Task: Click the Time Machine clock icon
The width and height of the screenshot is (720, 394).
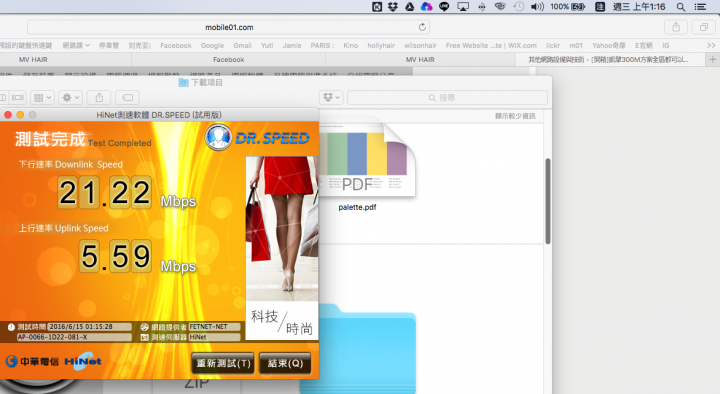Action: pos(519,6)
